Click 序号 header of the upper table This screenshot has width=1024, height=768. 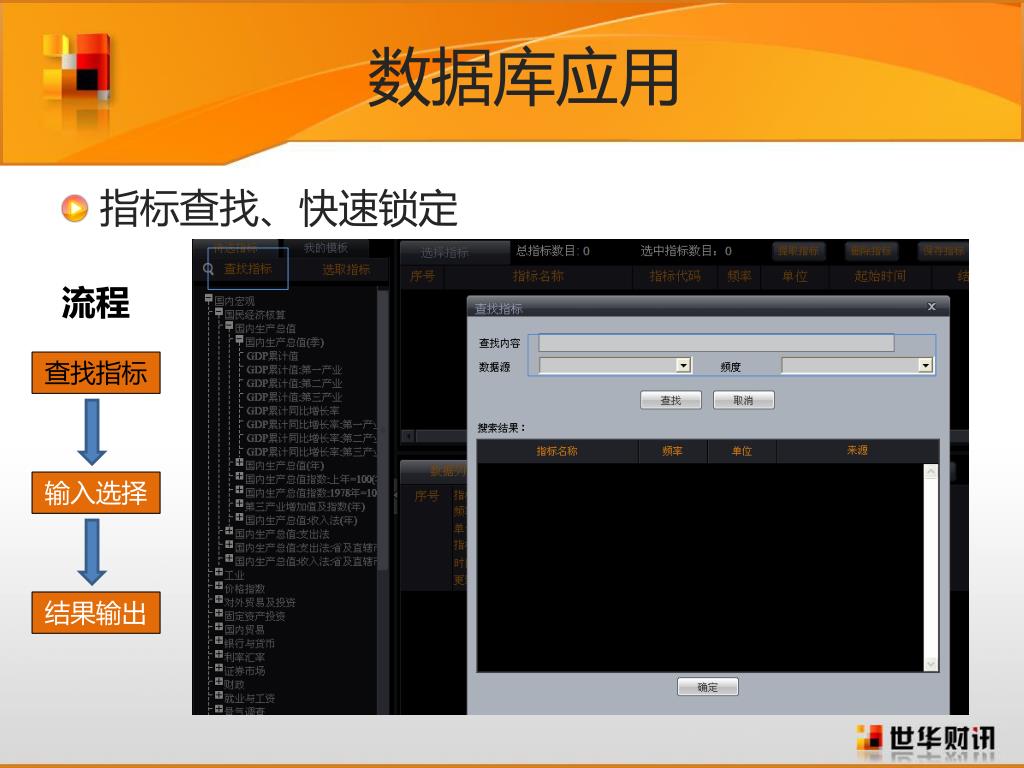423,276
